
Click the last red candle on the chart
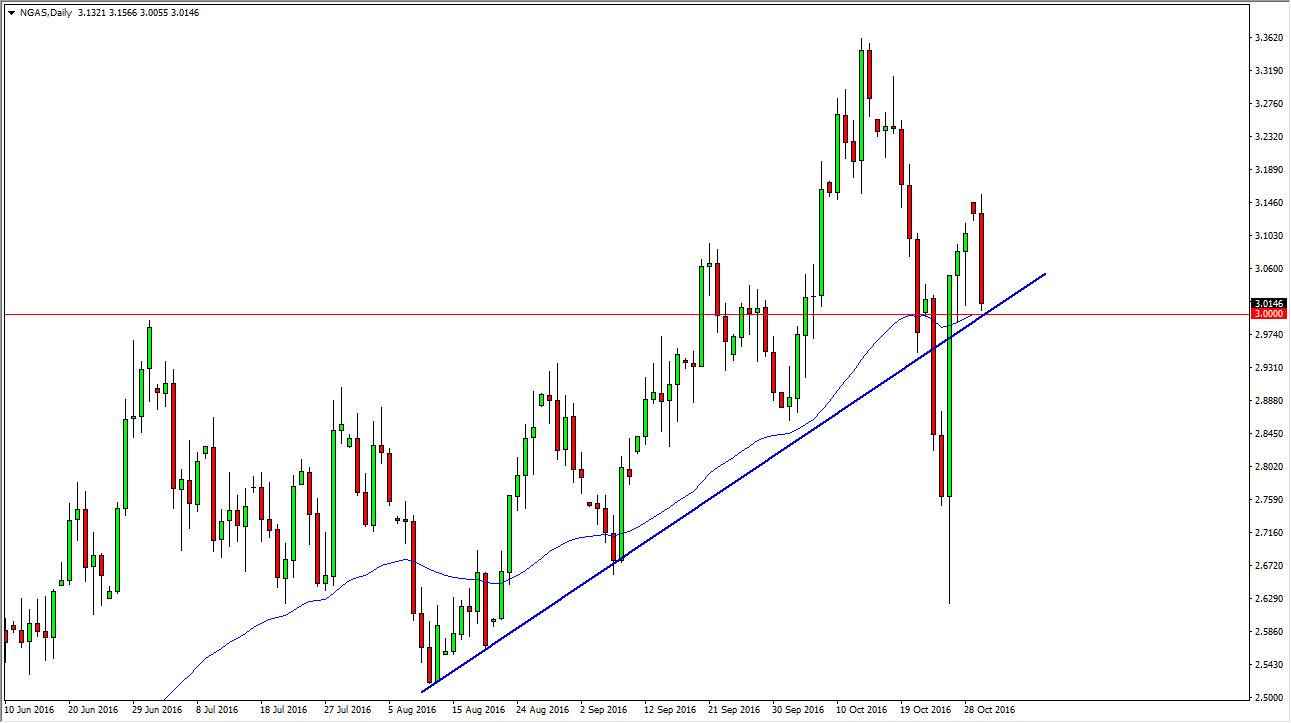click(x=982, y=258)
